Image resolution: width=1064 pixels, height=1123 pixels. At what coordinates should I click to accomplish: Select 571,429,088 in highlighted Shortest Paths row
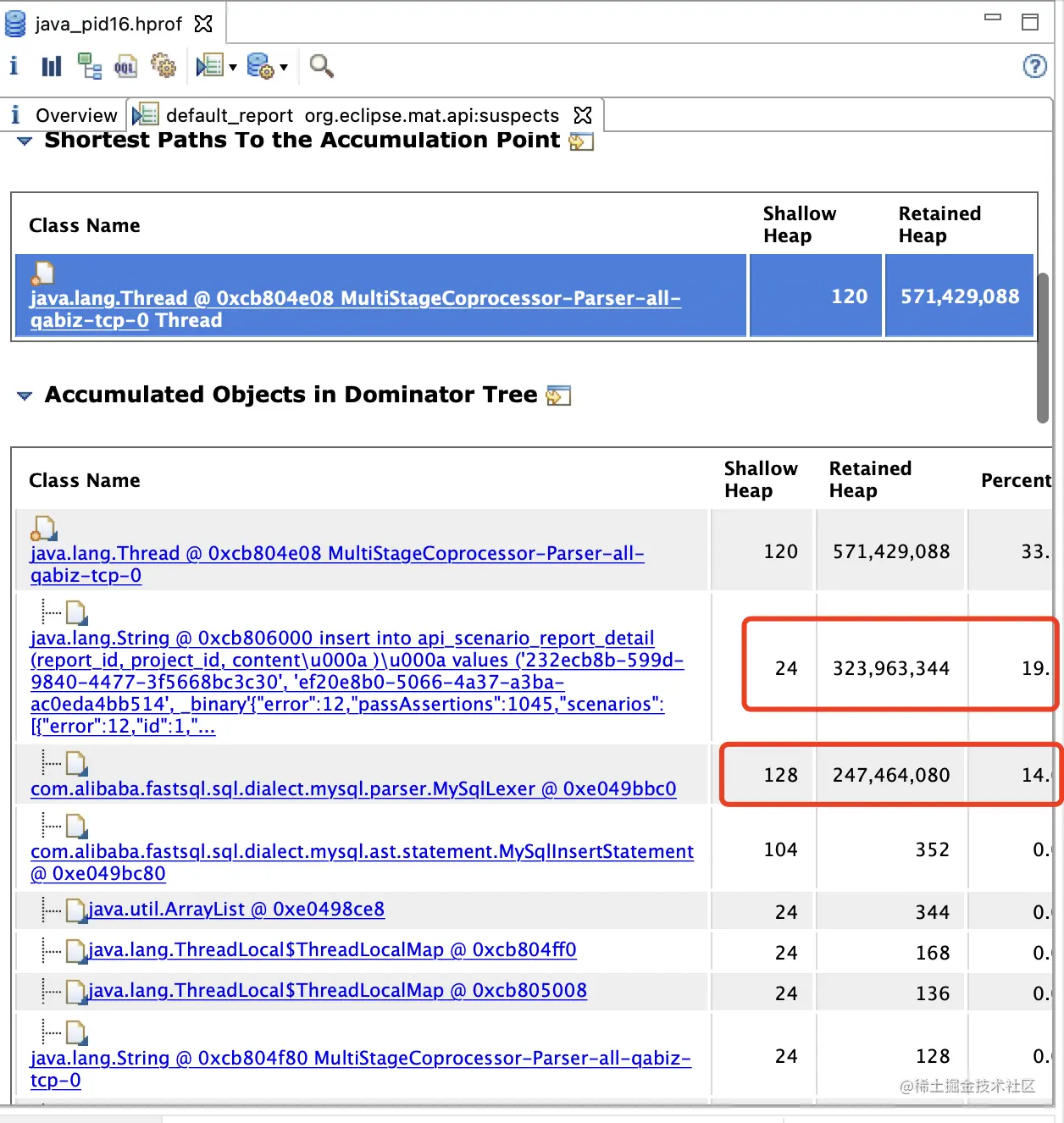960,296
